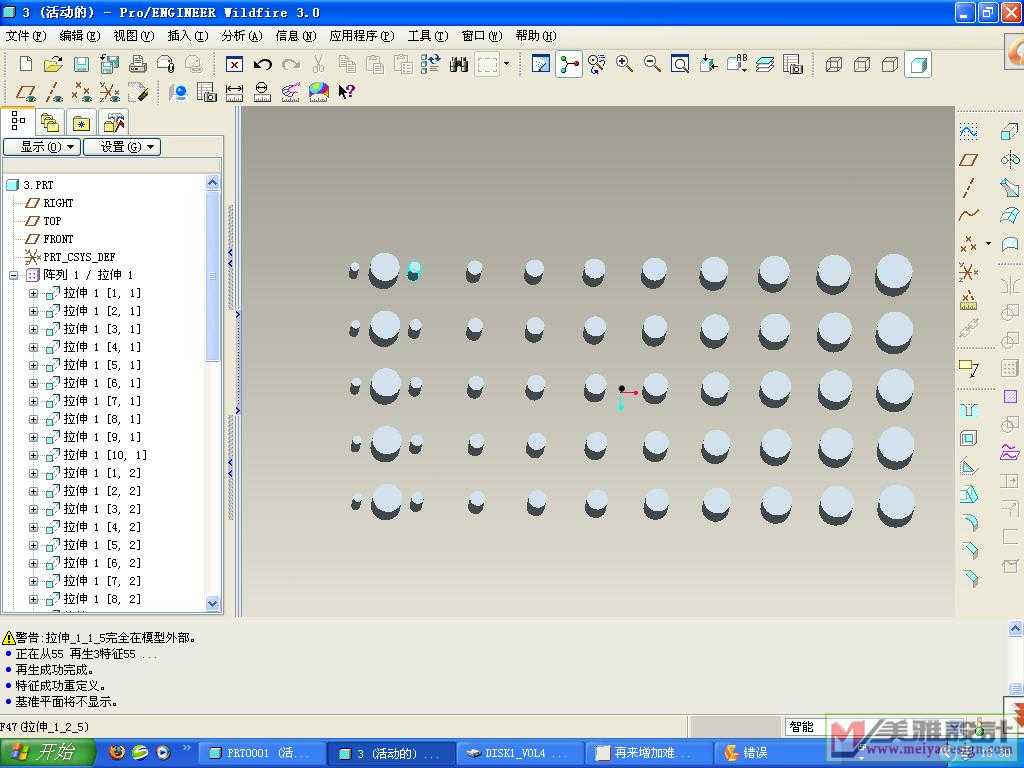The height and width of the screenshot is (768, 1024).
Task: Toggle datum planes display
Action: (25, 92)
